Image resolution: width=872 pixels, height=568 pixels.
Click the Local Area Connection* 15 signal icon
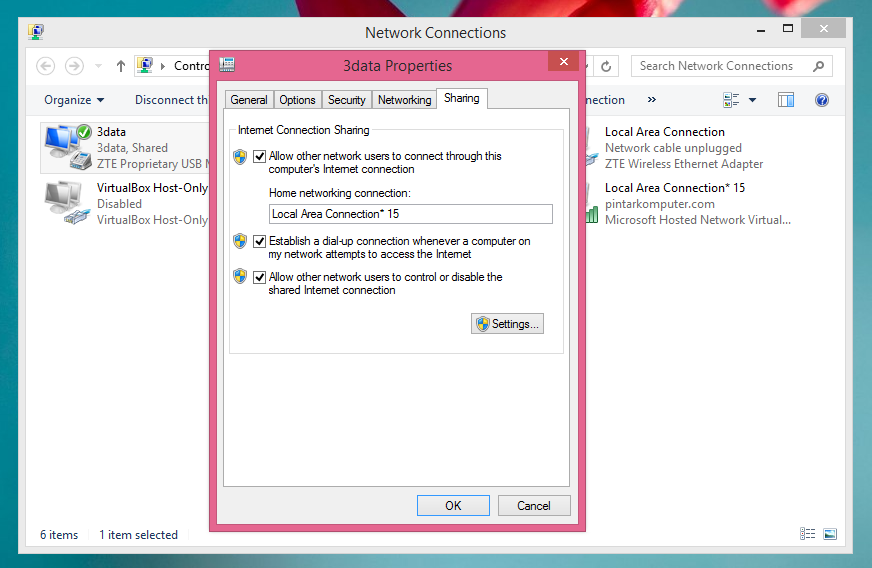592,214
